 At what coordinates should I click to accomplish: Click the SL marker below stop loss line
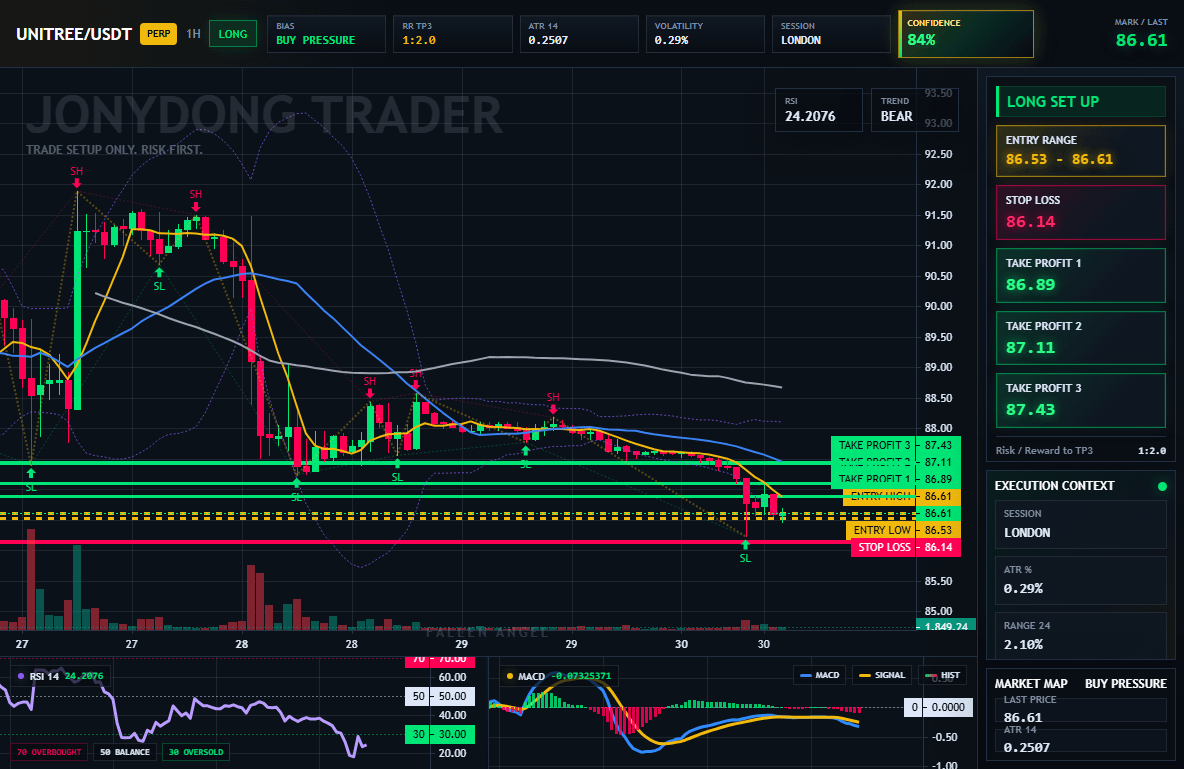point(745,553)
